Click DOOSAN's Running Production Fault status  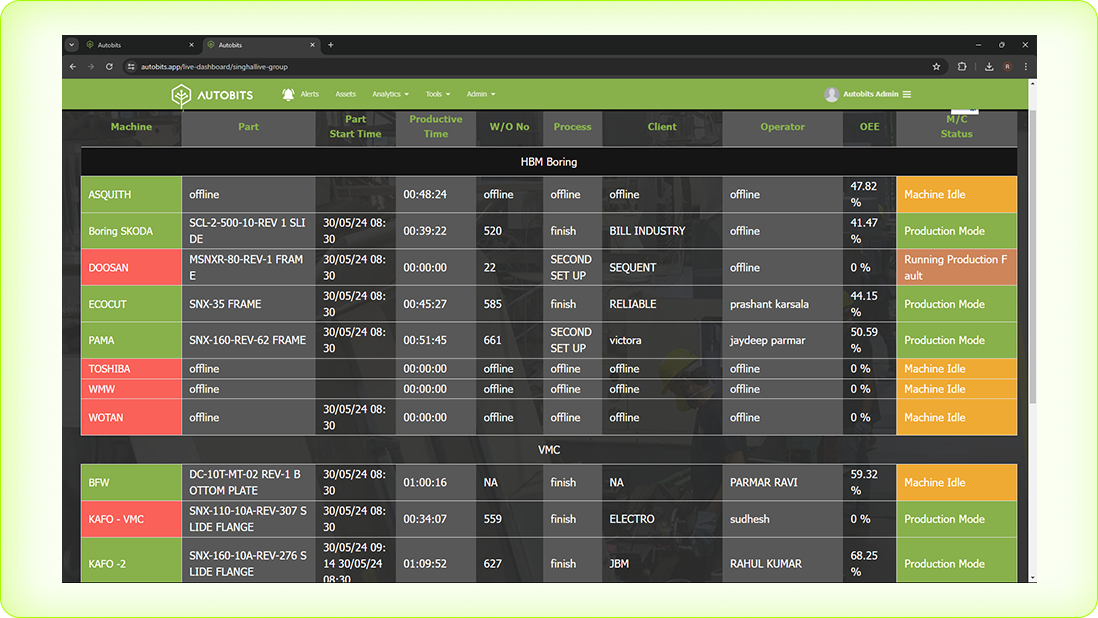tap(957, 267)
